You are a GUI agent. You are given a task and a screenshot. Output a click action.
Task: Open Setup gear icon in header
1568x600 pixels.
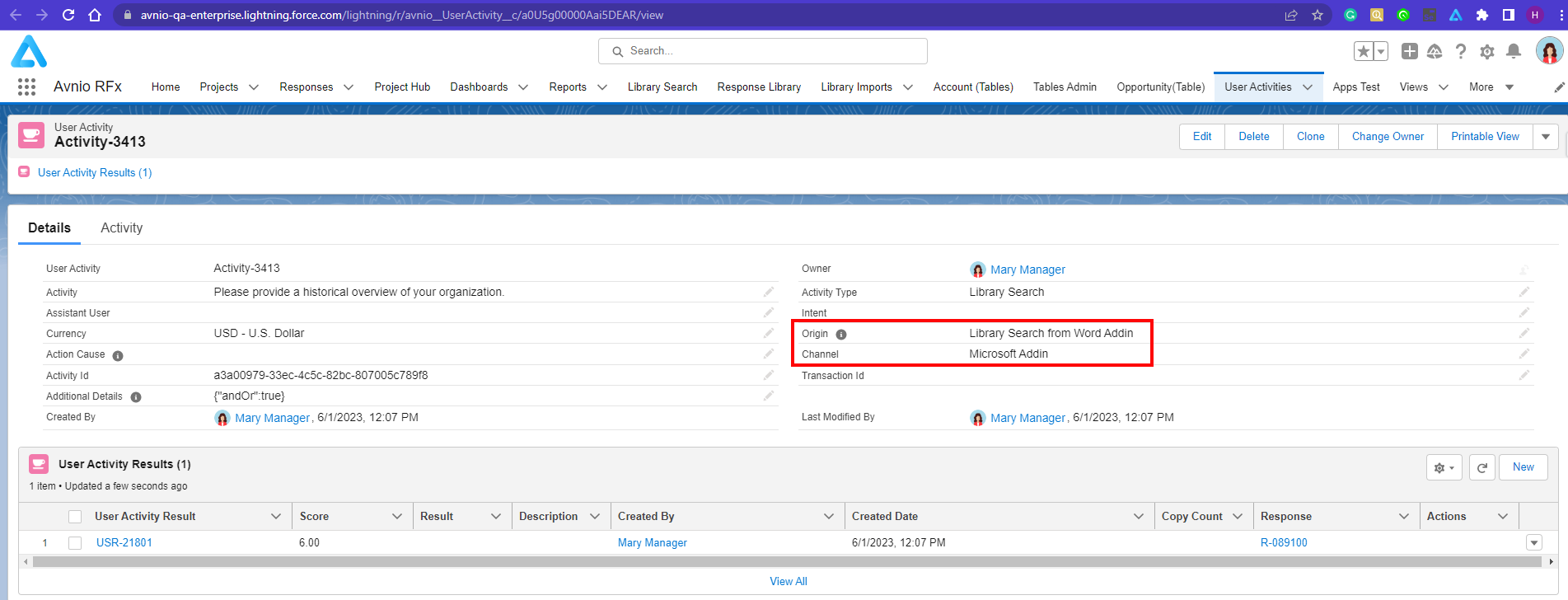point(1487,51)
